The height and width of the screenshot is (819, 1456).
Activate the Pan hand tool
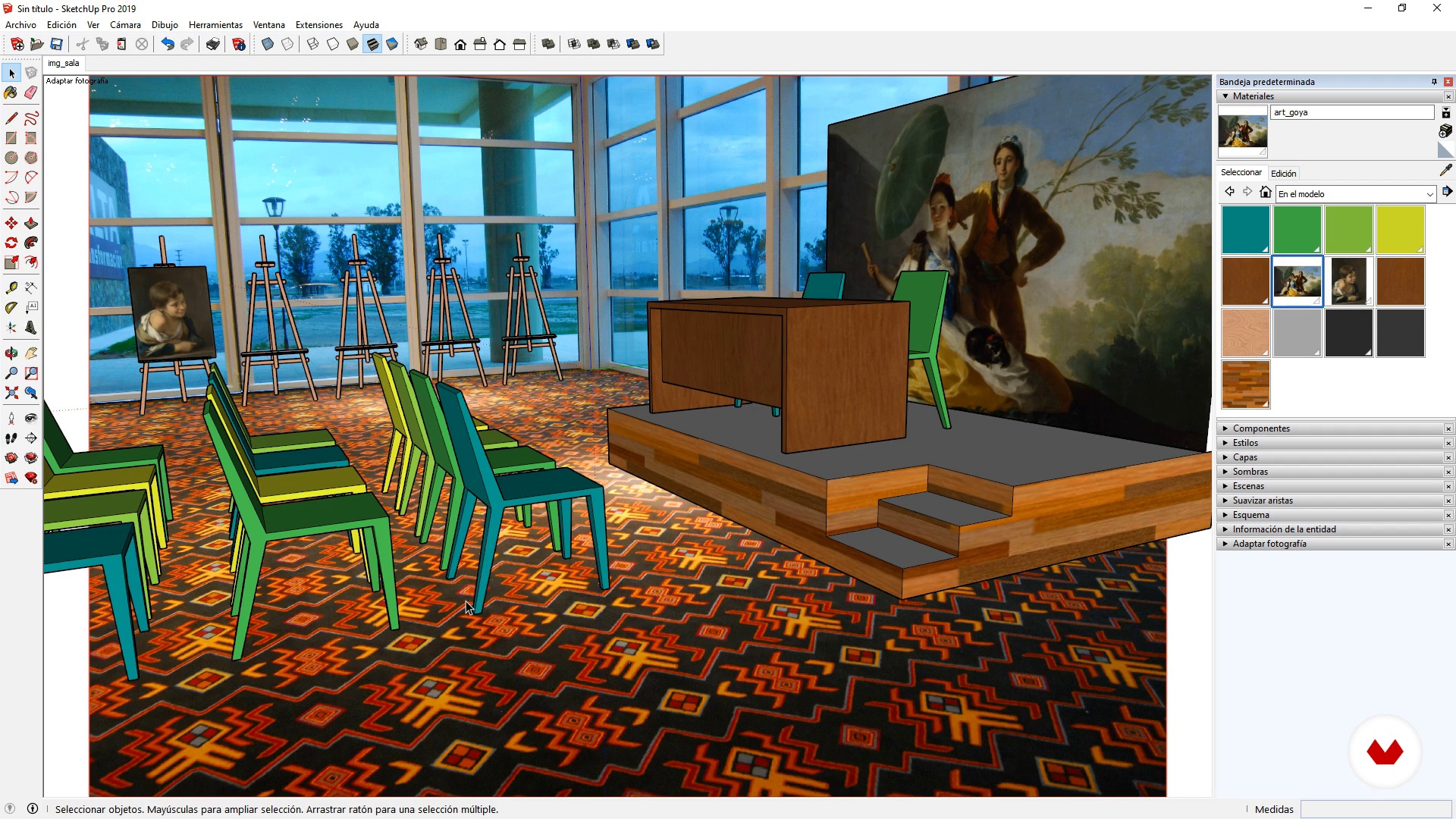click(x=31, y=353)
